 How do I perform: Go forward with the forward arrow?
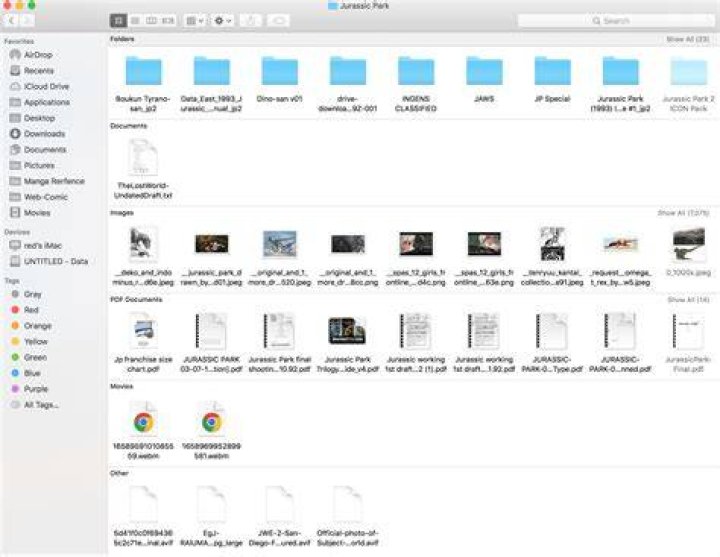tap(27, 21)
